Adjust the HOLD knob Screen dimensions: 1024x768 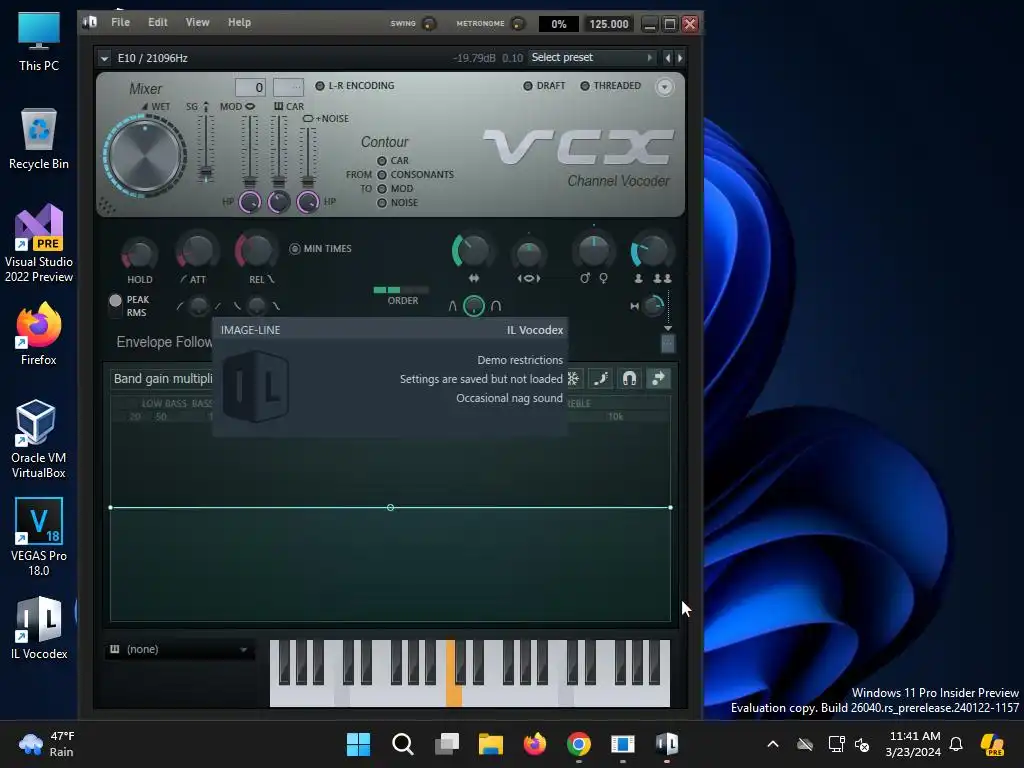pos(139,253)
